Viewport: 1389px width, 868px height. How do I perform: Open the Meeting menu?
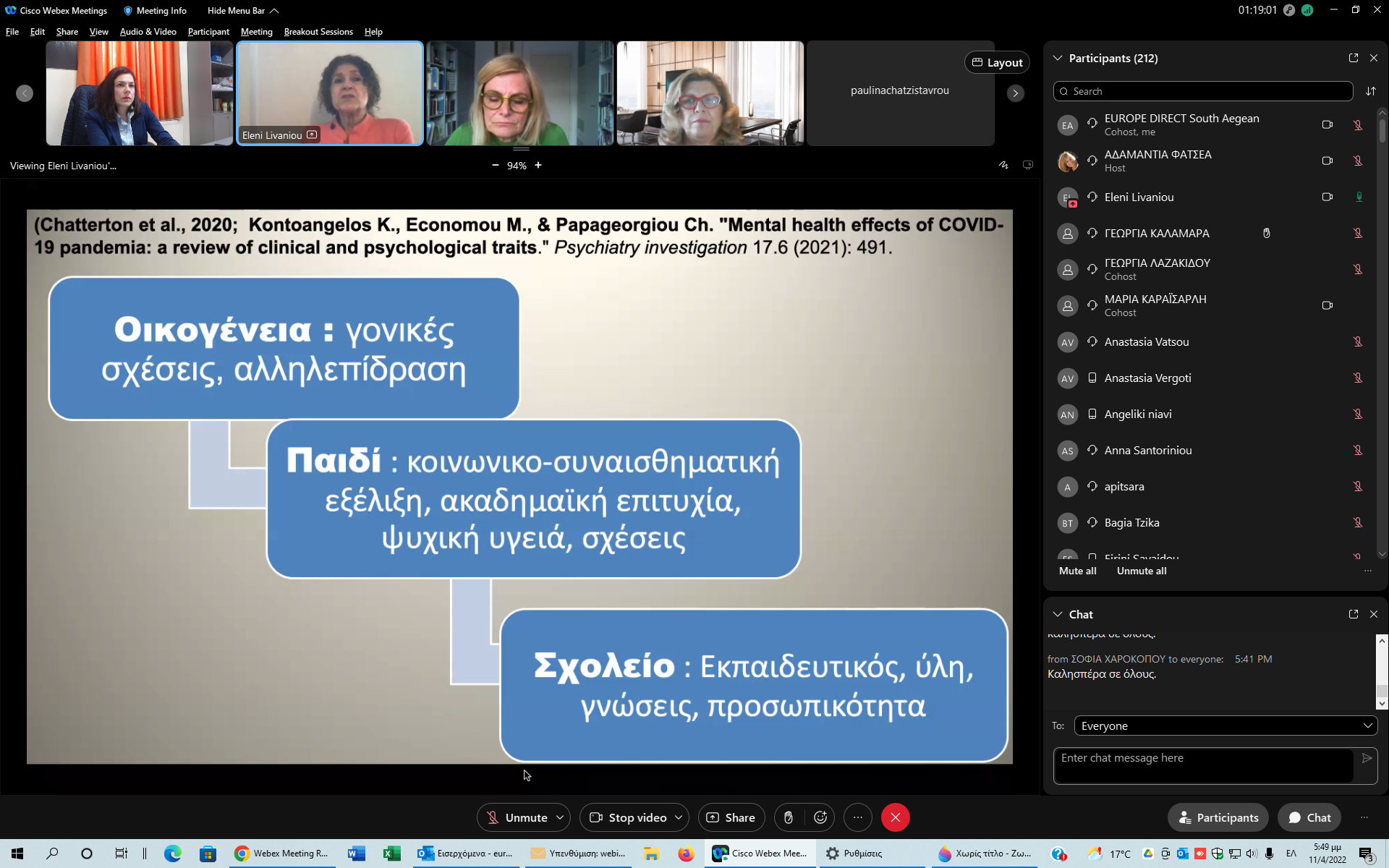click(257, 32)
